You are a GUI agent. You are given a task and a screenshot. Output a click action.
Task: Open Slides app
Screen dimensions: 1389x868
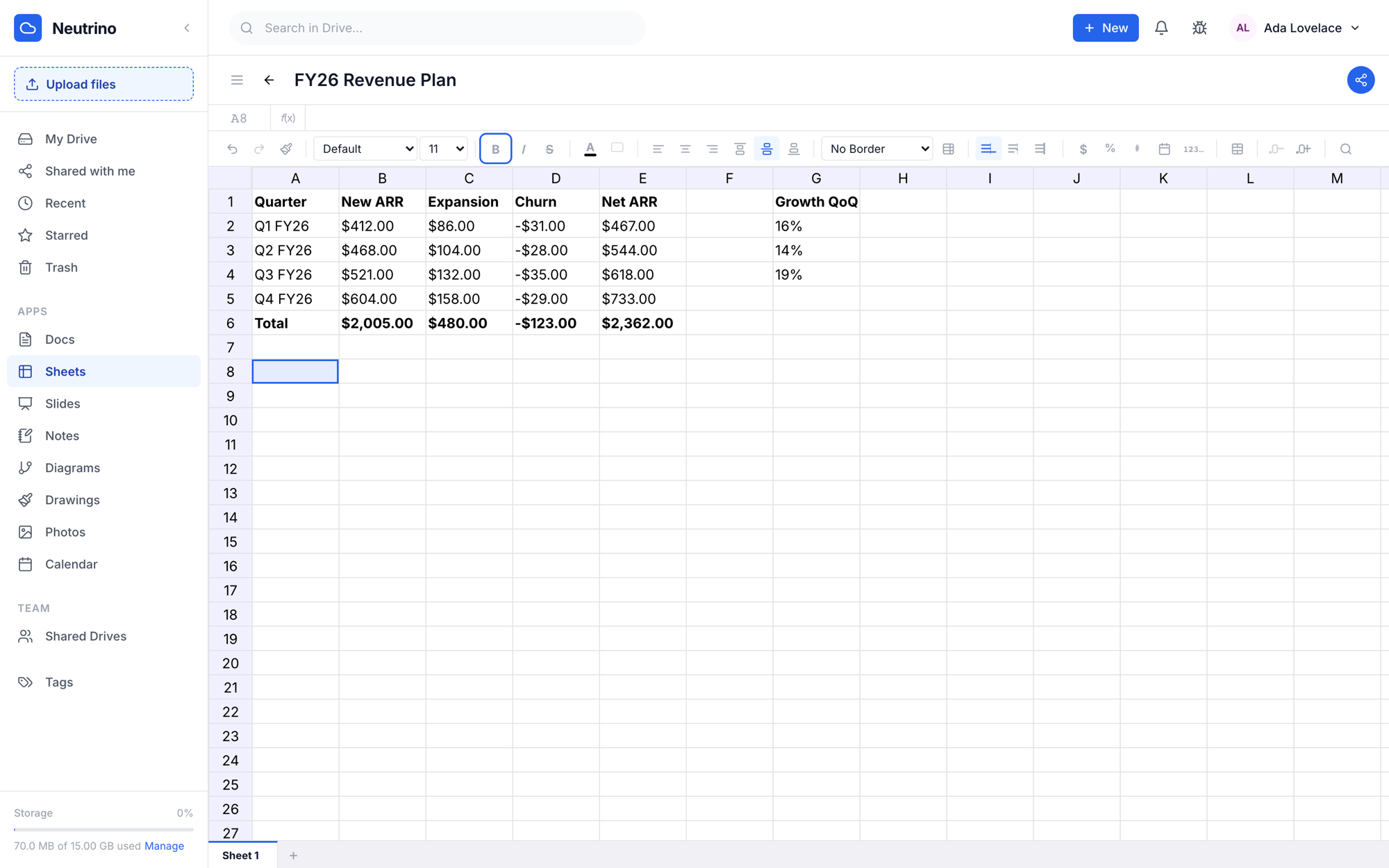pos(103,403)
